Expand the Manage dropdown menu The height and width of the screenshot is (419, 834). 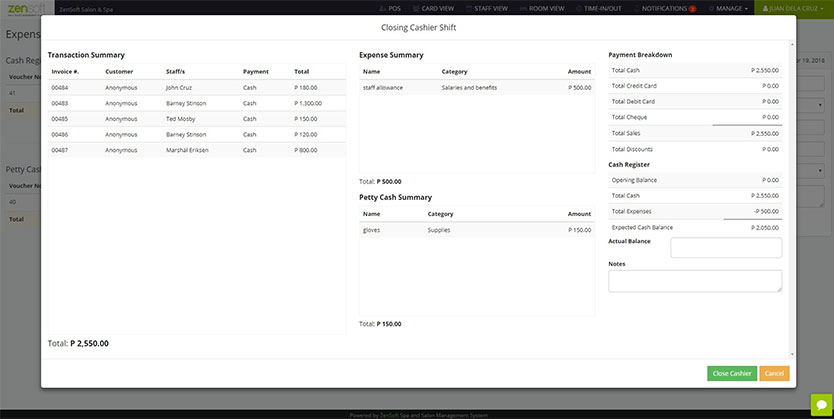(x=728, y=9)
